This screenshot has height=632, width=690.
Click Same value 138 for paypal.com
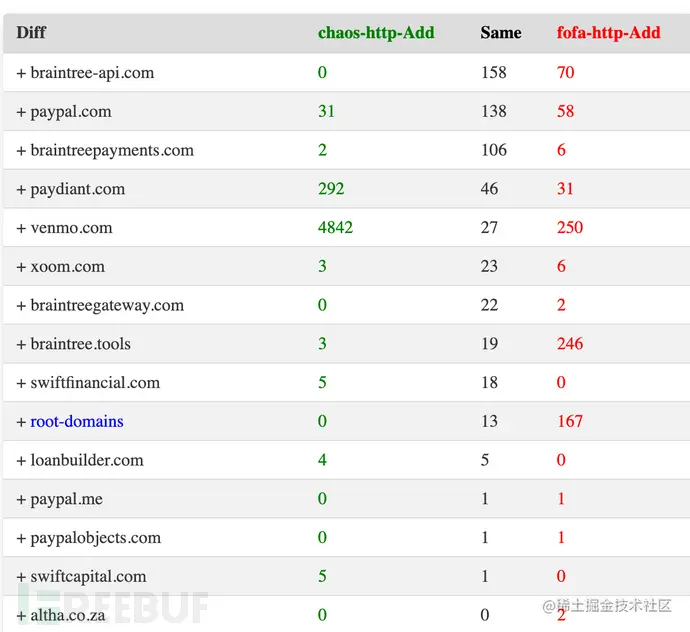pyautogui.click(x=494, y=111)
